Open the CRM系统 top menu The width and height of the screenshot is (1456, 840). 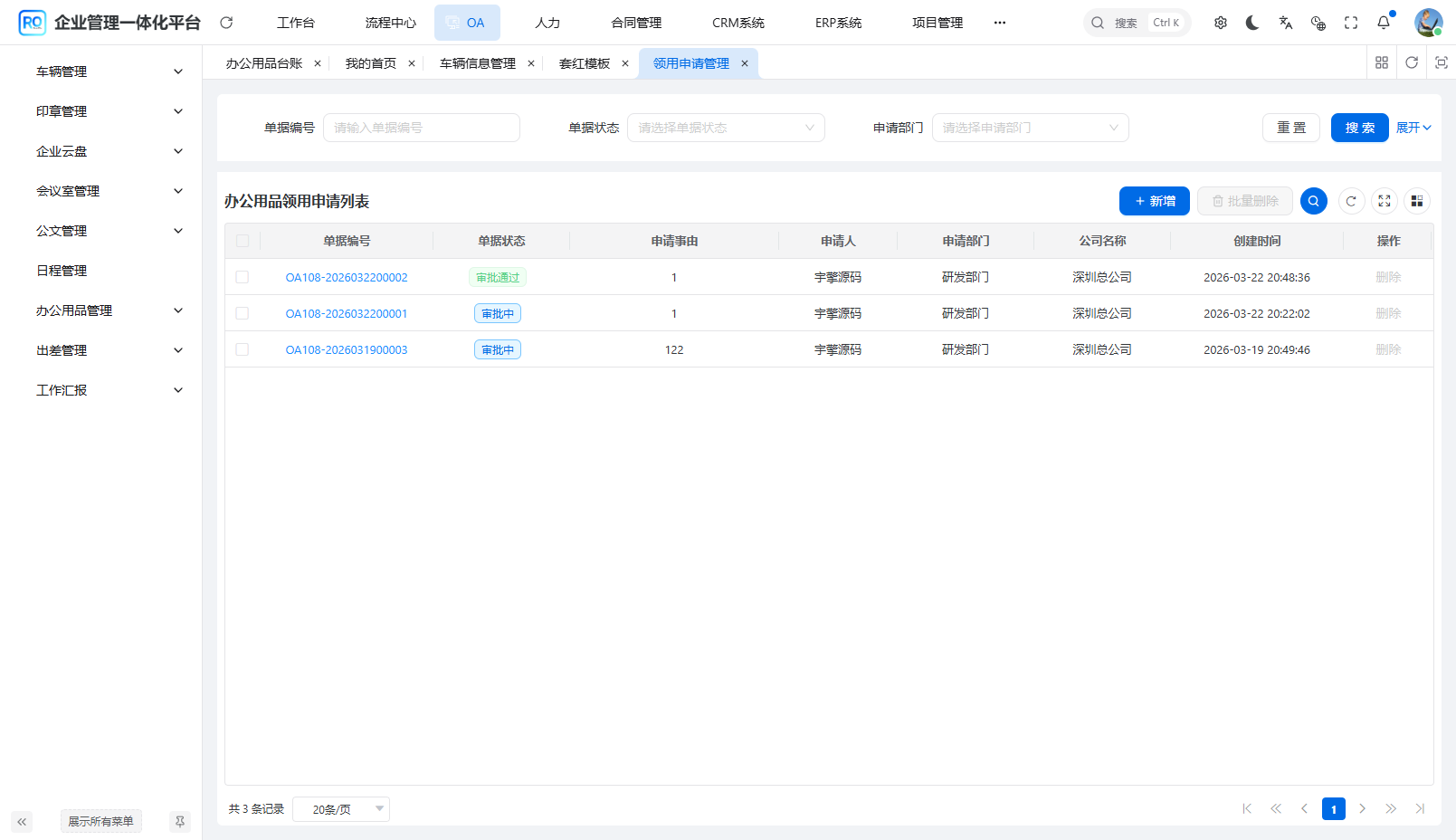(738, 23)
